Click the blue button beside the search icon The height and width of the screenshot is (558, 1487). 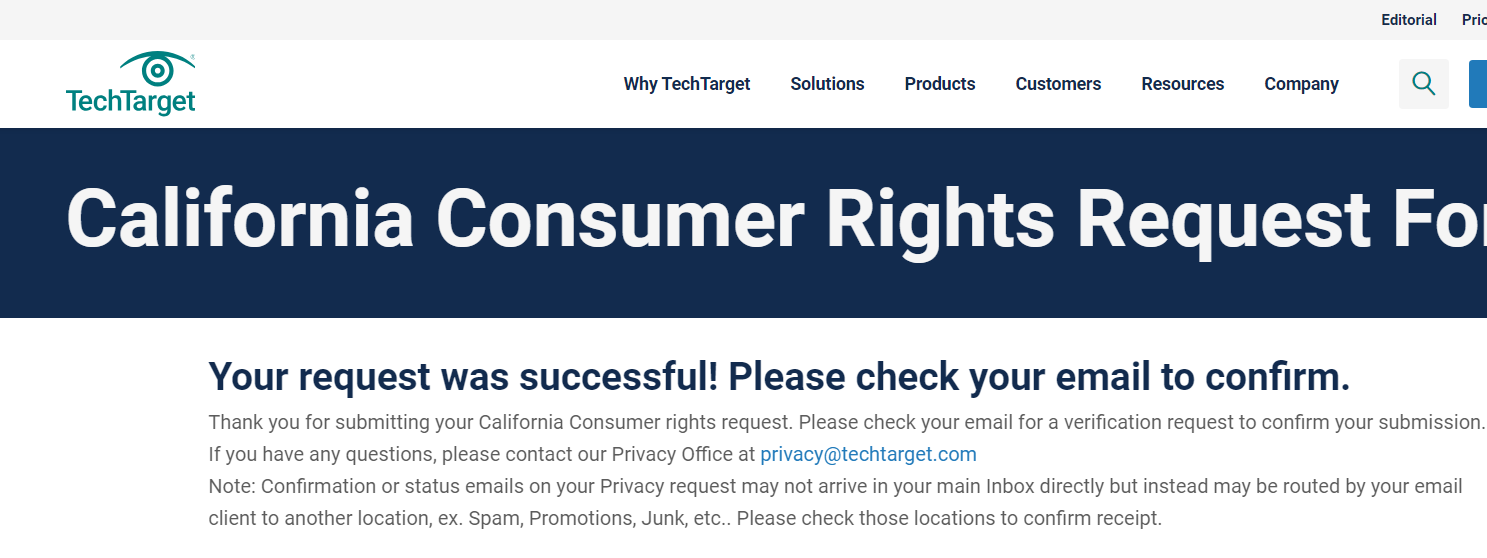point(1478,84)
